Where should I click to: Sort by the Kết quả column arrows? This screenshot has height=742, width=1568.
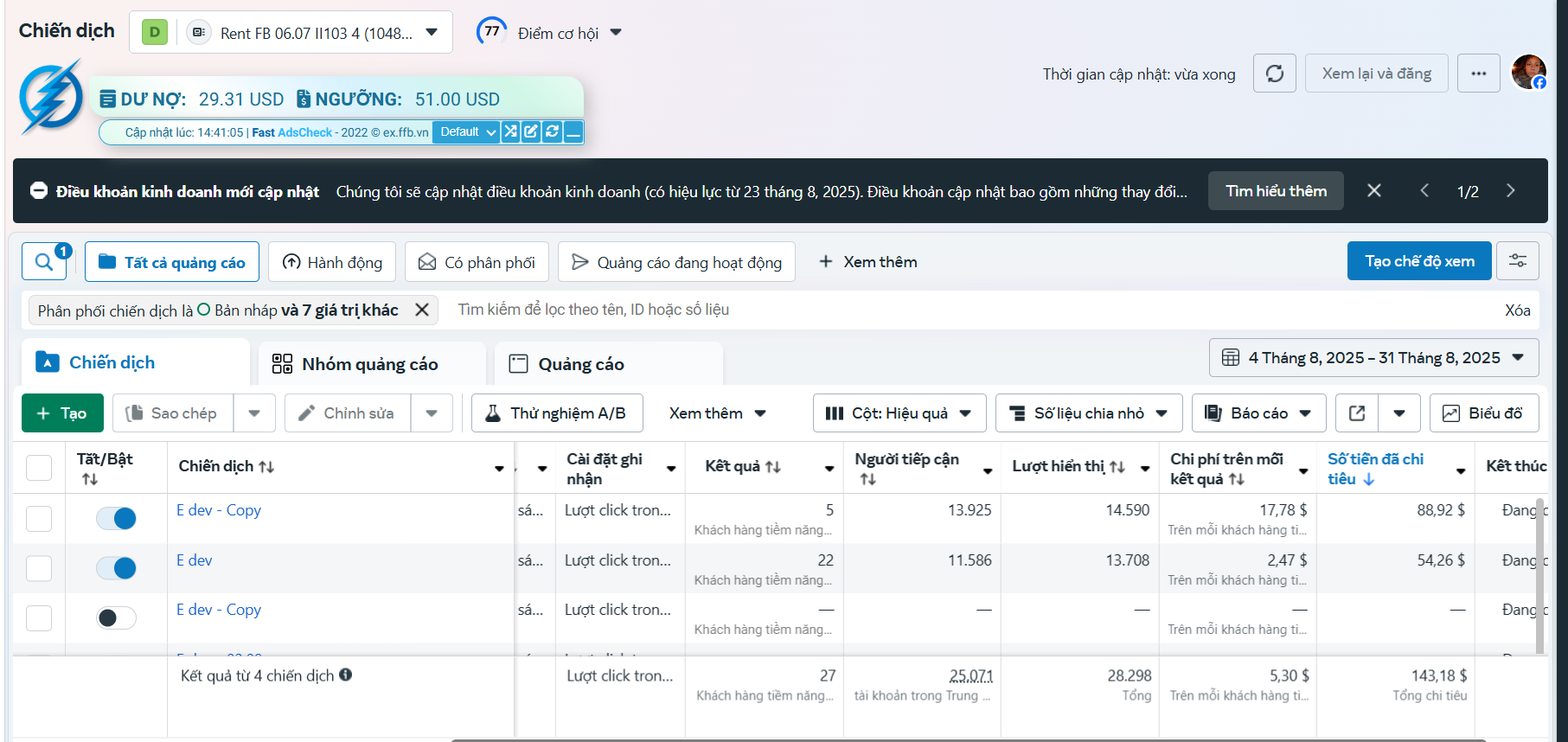point(773,467)
